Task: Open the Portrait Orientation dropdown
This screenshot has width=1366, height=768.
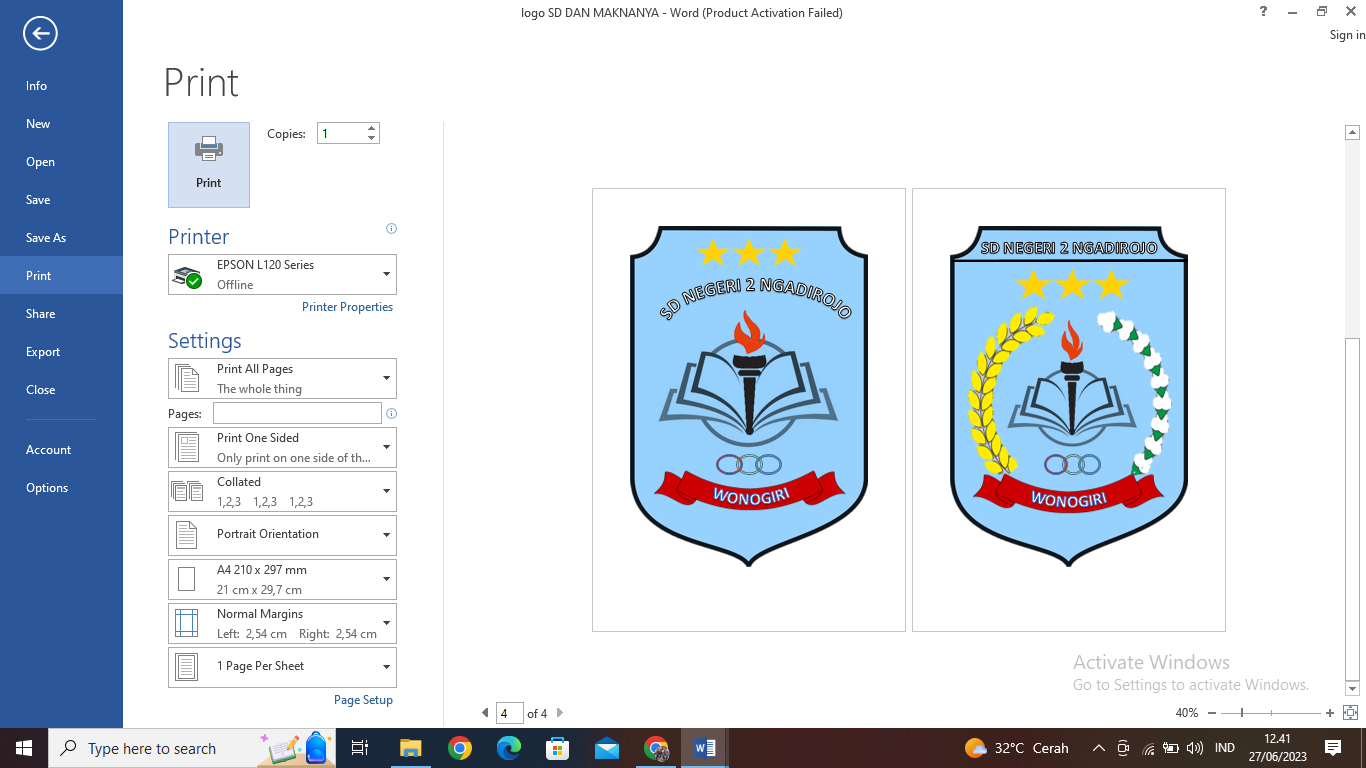Action: (282, 535)
